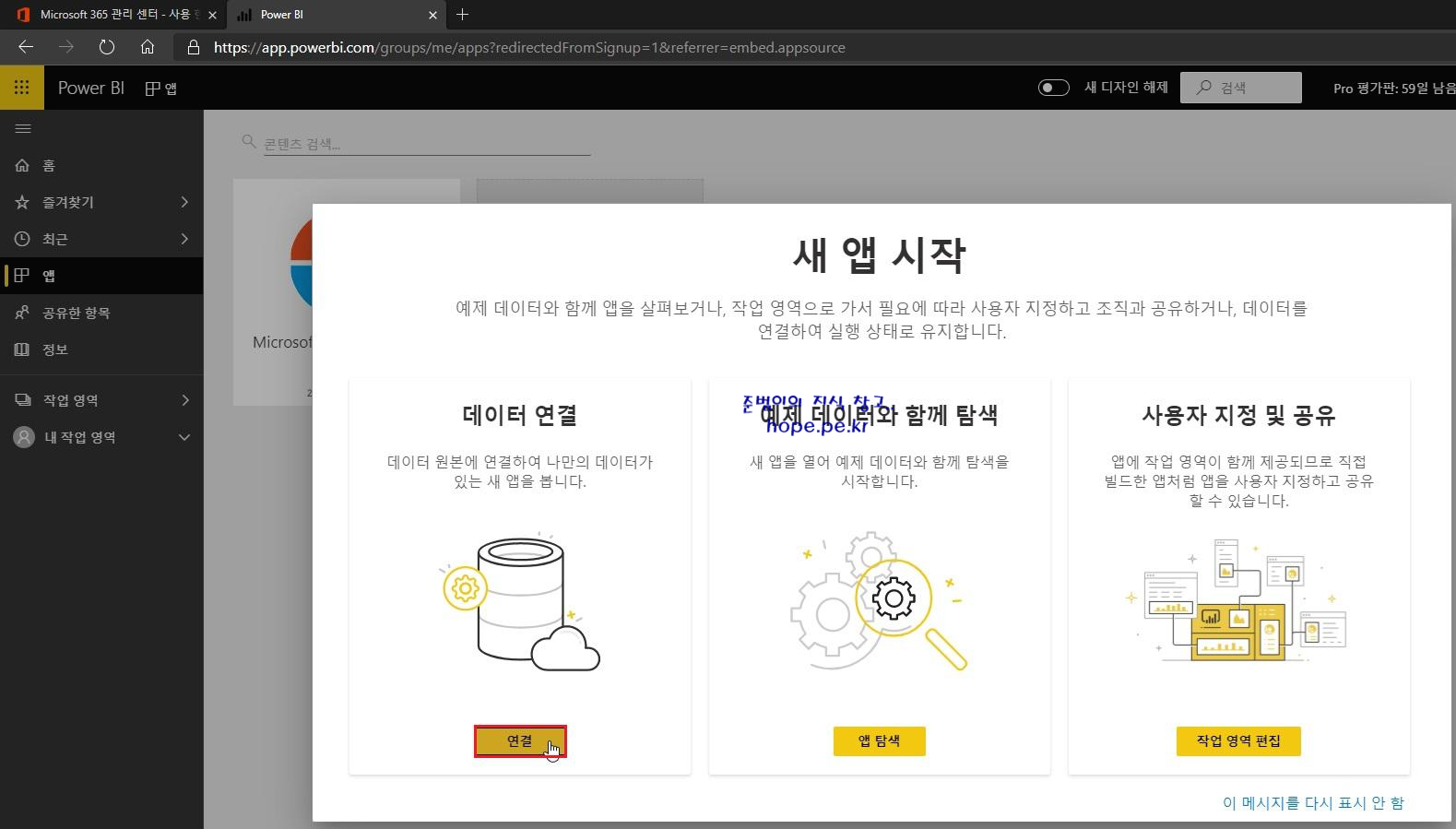Click the browser forward arrow

[66, 47]
